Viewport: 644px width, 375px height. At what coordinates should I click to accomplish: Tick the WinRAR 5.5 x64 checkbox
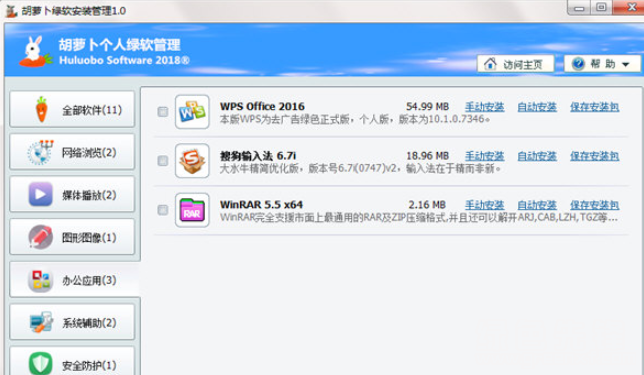(x=163, y=210)
